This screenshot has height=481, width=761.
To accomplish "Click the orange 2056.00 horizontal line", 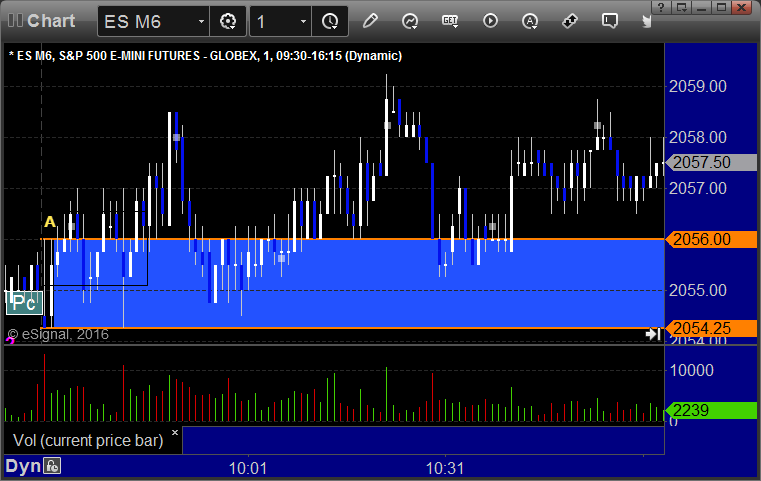I will [x=353, y=239].
